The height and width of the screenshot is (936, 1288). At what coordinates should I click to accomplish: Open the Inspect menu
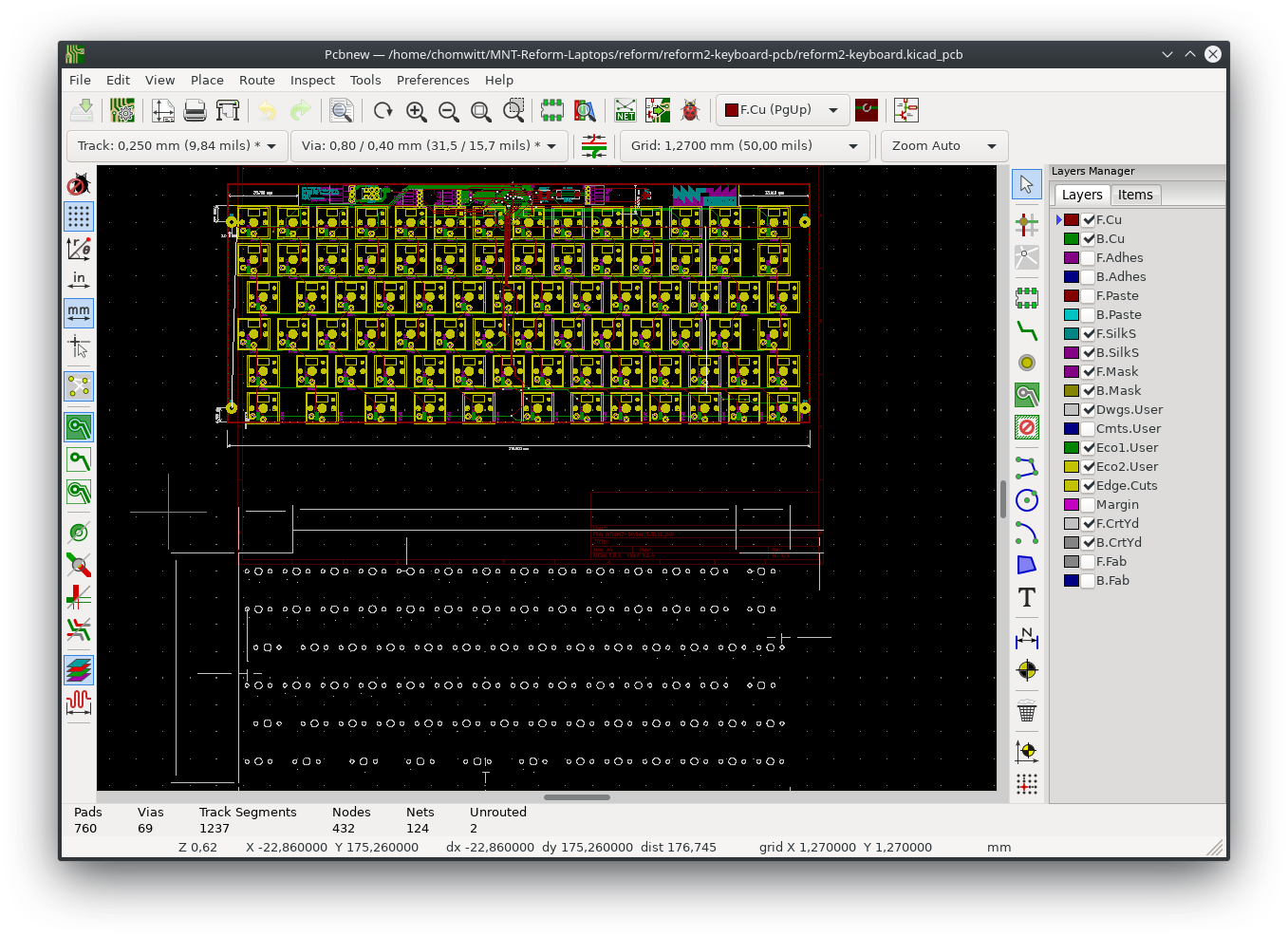point(312,81)
